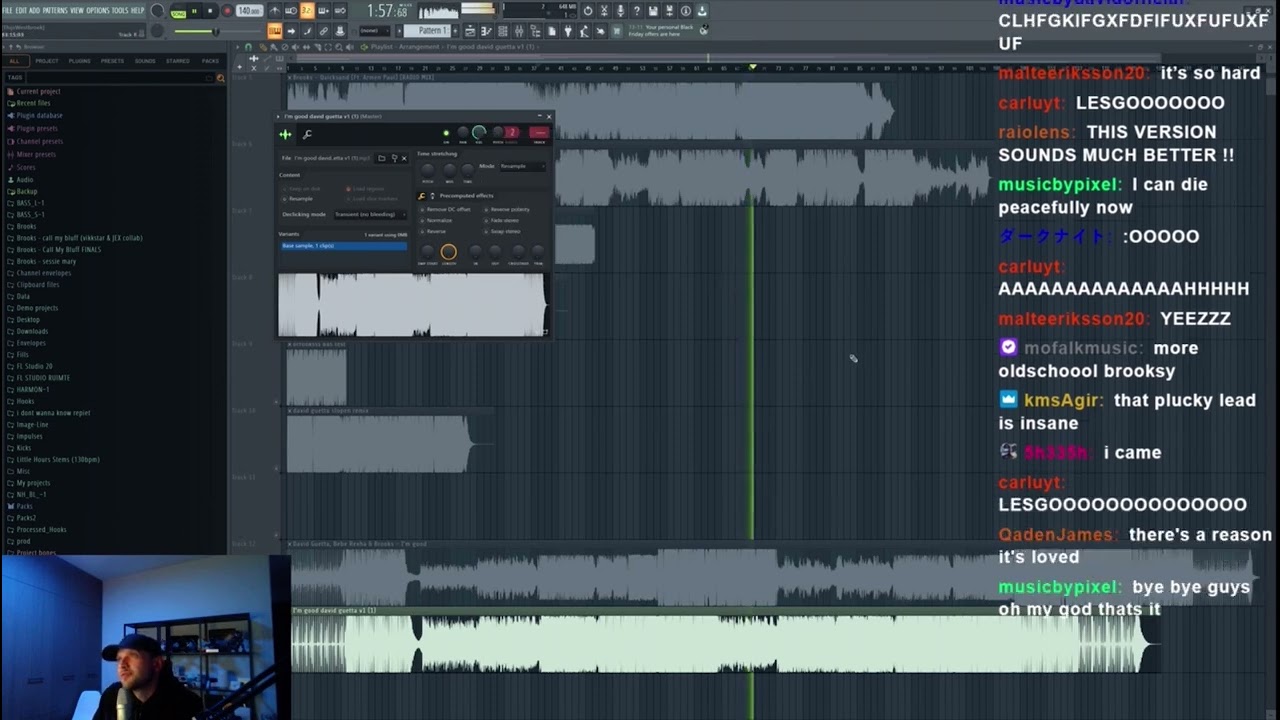Screen dimensions: 1280x720
Task: Select the Resample content option
Action: pos(298,199)
